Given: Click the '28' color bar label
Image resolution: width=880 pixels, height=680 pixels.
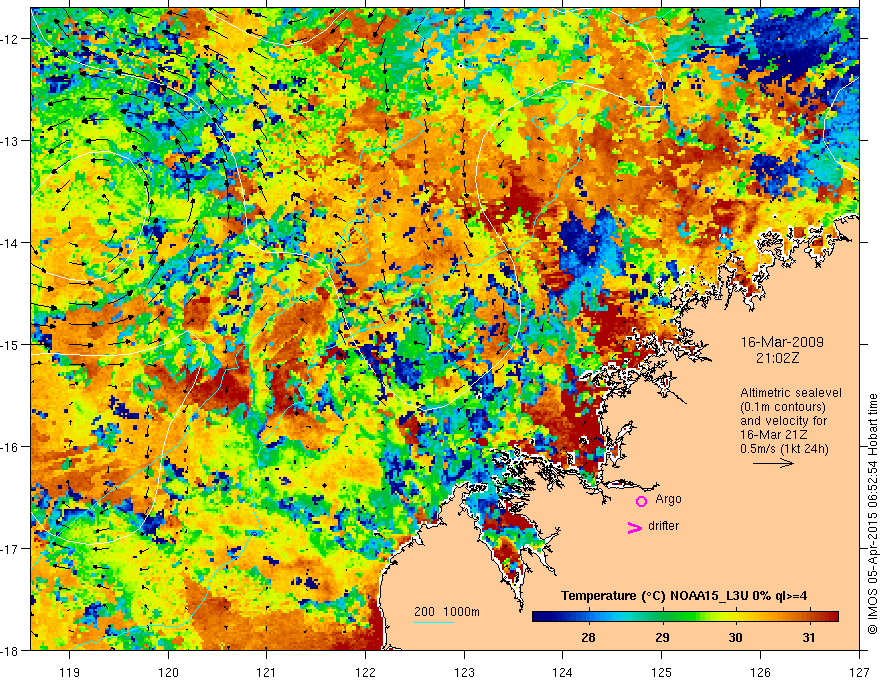Looking at the screenshot, I should click(588, 637).
